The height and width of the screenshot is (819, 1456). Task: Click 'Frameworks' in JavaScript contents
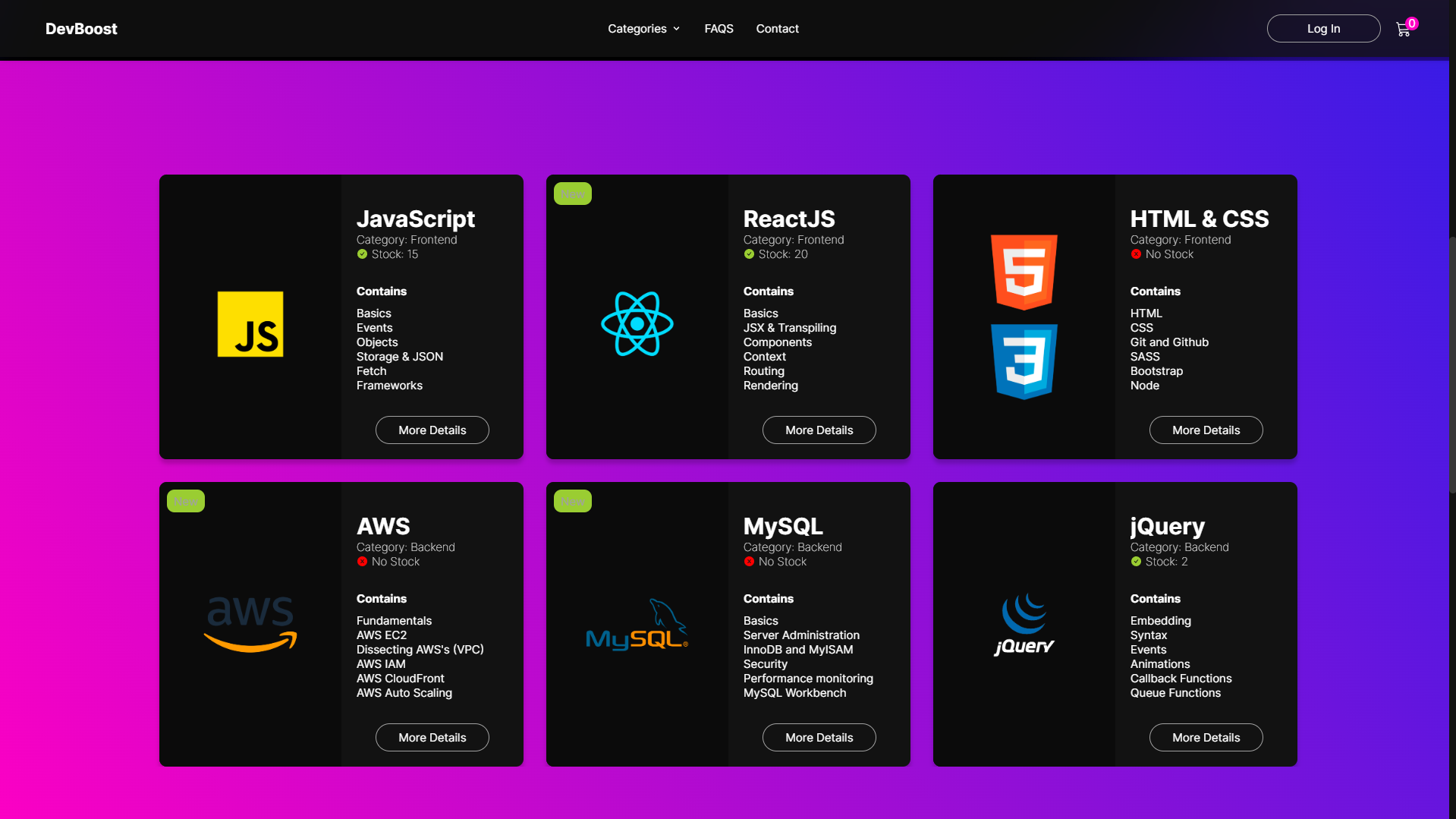(389, 386)
